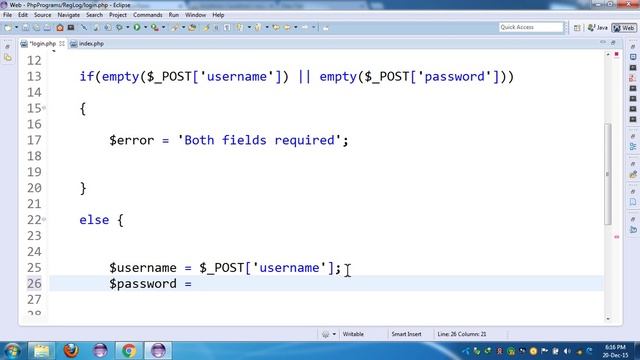Screen dimensions: 640x360
Task: Click the Forward navigation arrow icon
Action: (305, 27)
